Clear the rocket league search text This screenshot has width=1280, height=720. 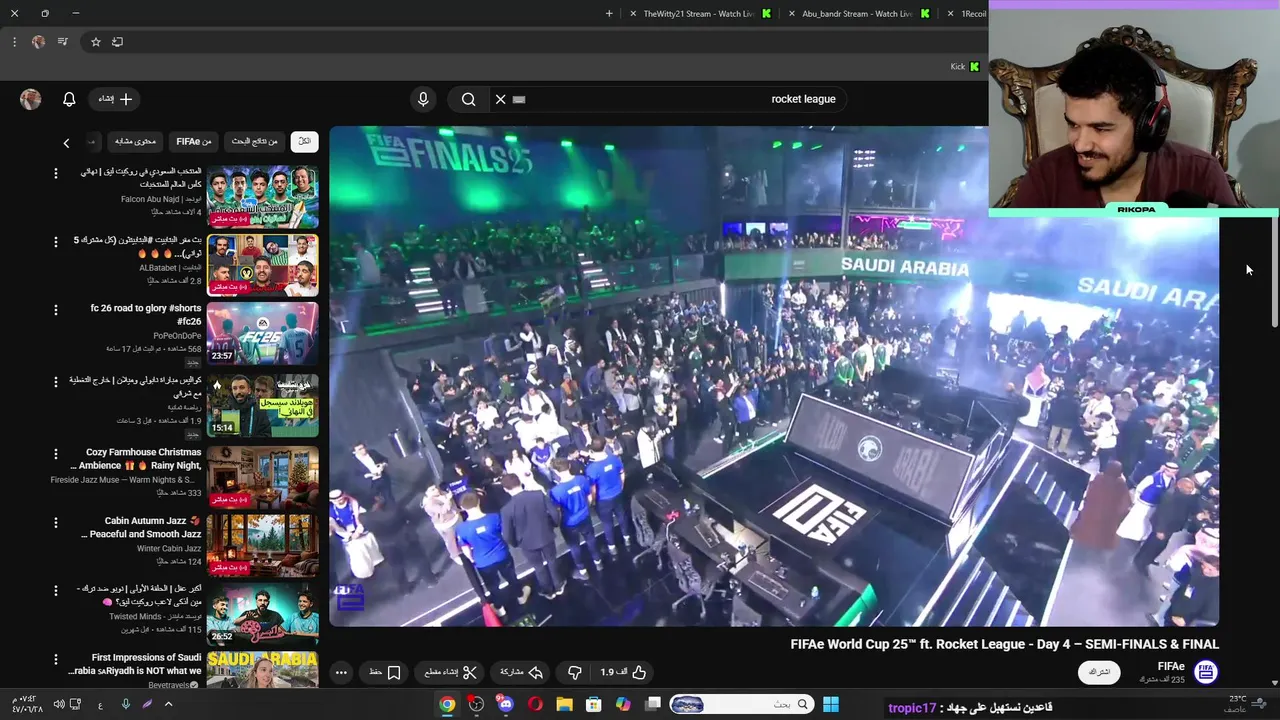coord(501,99)
